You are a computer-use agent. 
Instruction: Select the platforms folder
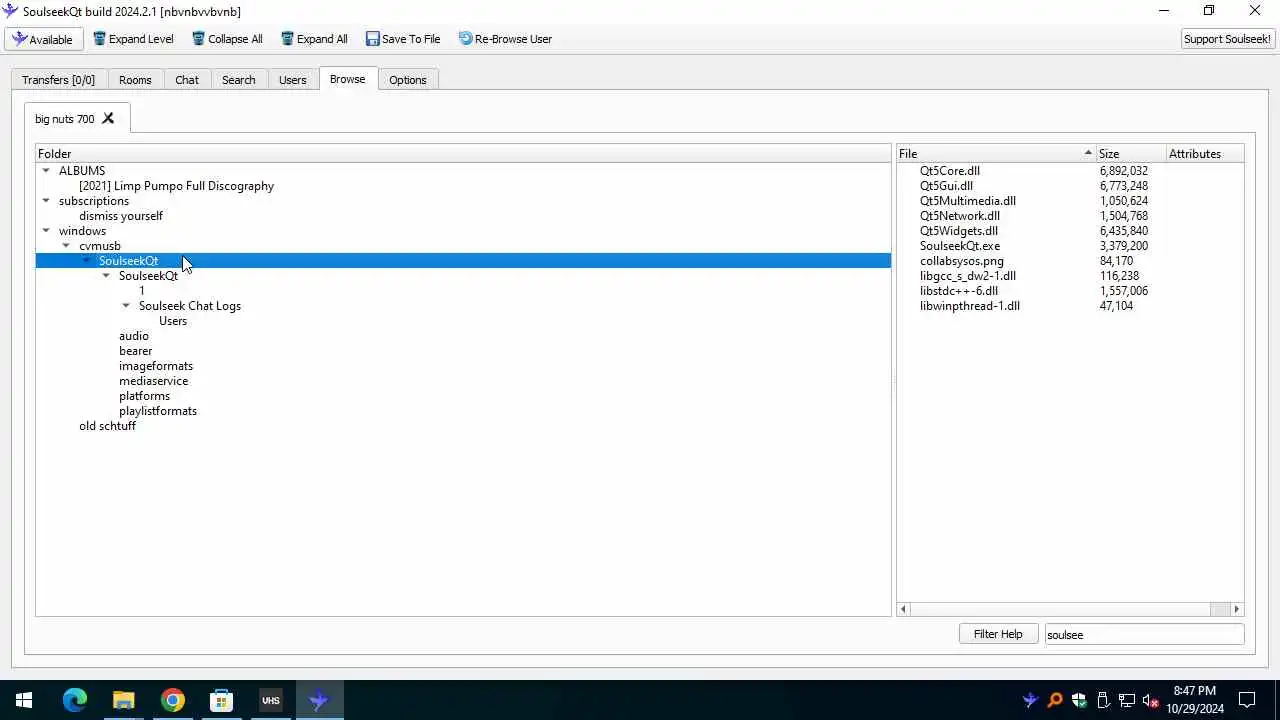144,396
